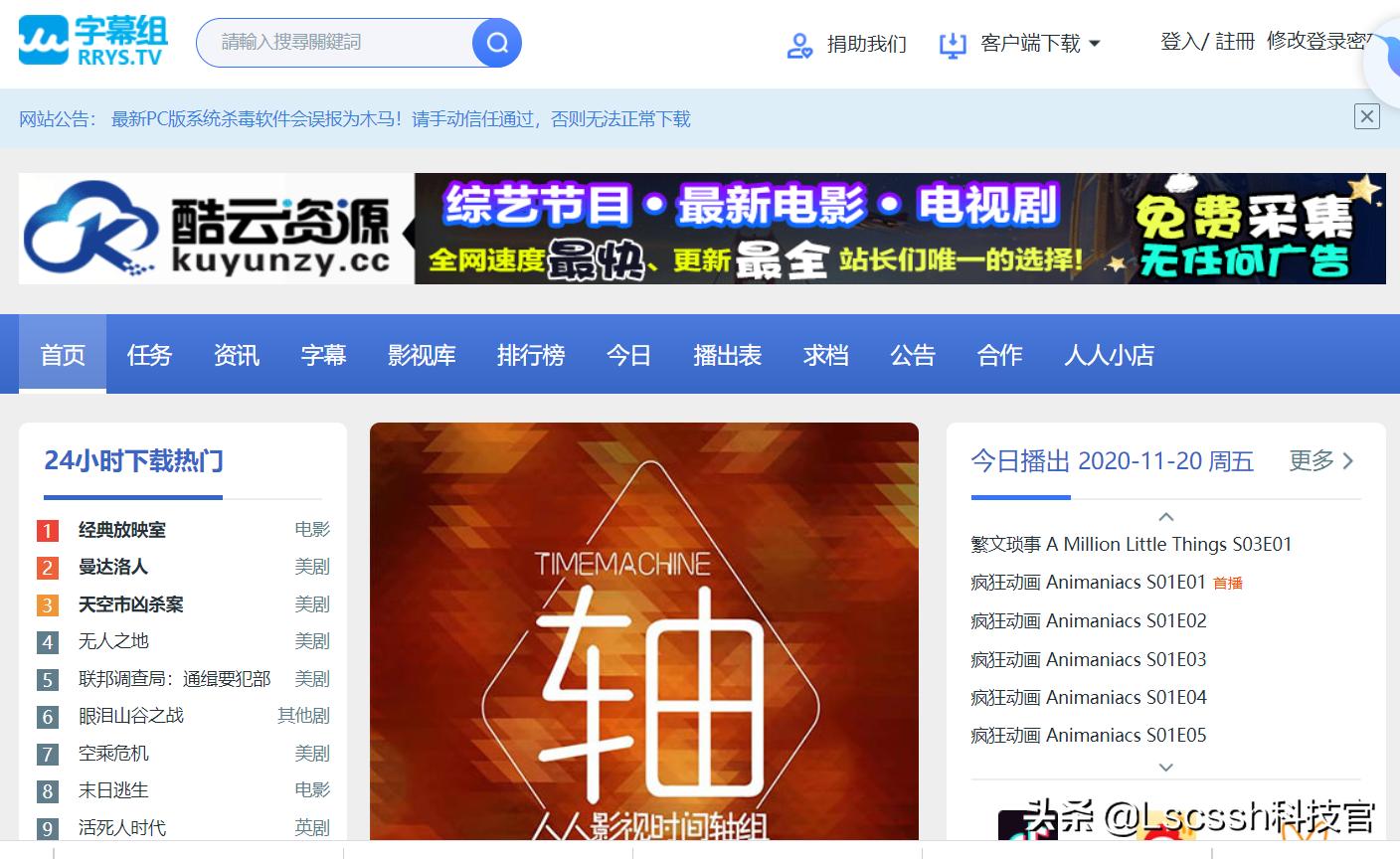1400x859 pixels.
Task: Open the 空乘危机 hot download entry
Action: point(113,754)
